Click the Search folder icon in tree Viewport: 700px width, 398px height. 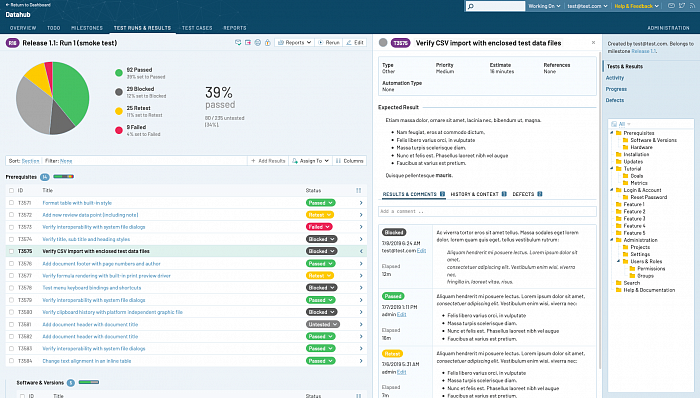click(618, 283)
